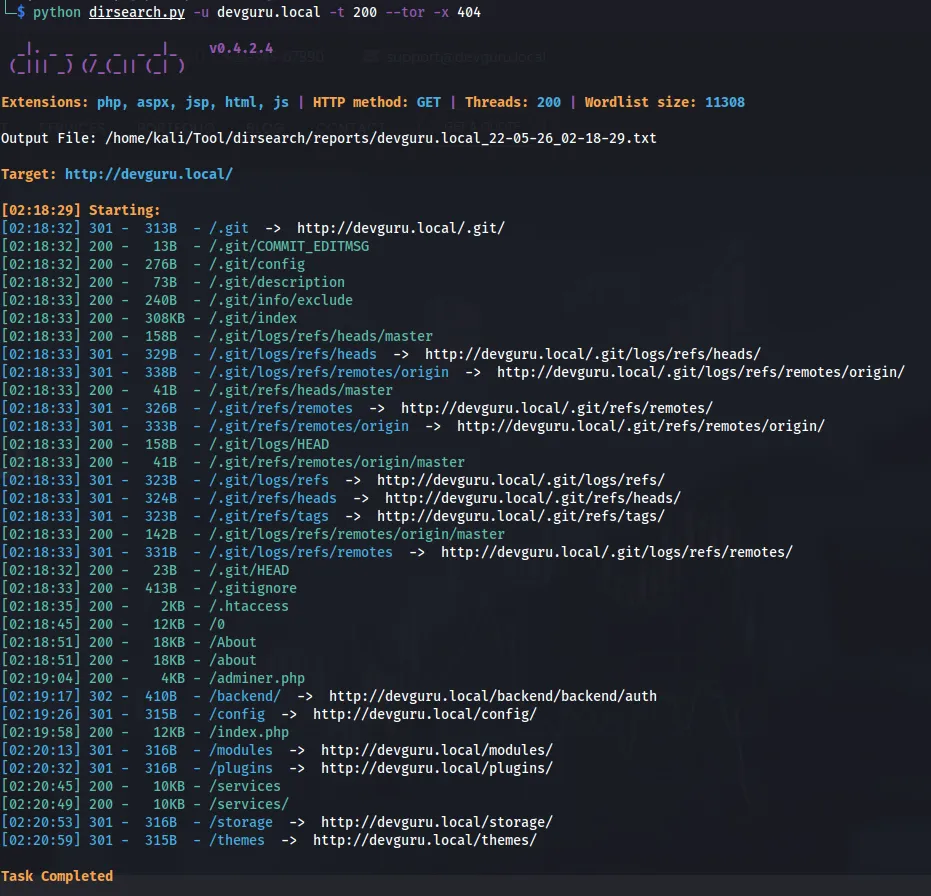
Task: Select the /.git/index 308KB entry path
Action: coord(252,318)
